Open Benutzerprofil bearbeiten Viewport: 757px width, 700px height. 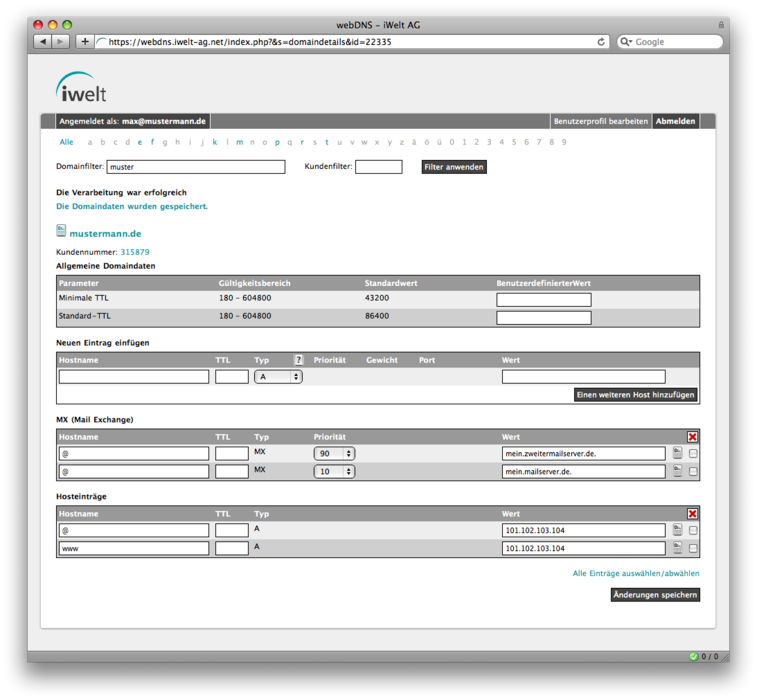pos(601,121)
